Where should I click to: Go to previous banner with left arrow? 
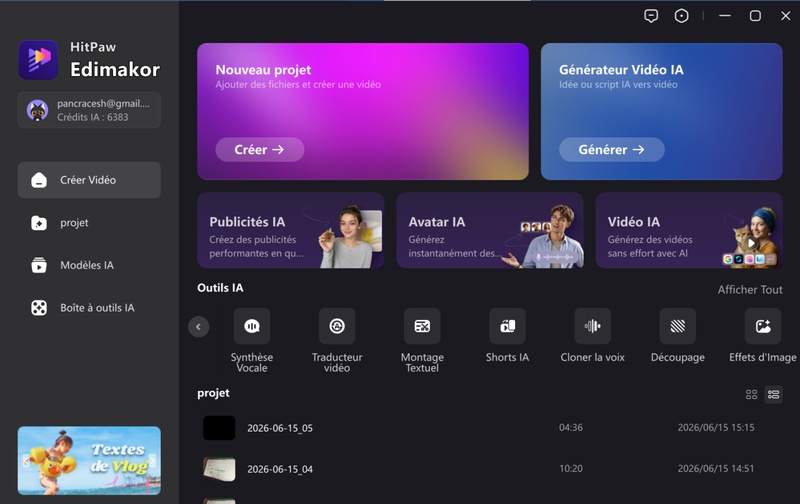coord(26,461)
